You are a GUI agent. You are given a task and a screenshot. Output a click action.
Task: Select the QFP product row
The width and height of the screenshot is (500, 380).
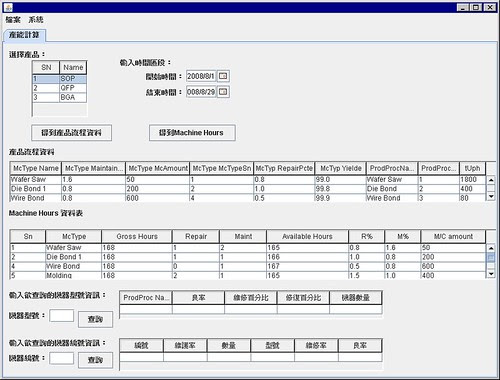(59, 88)
